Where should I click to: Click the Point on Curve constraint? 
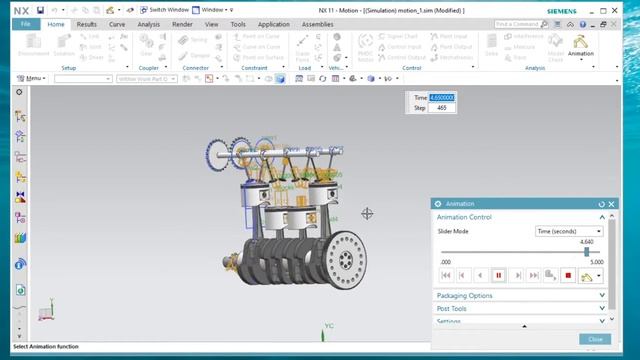pos(256,36)
